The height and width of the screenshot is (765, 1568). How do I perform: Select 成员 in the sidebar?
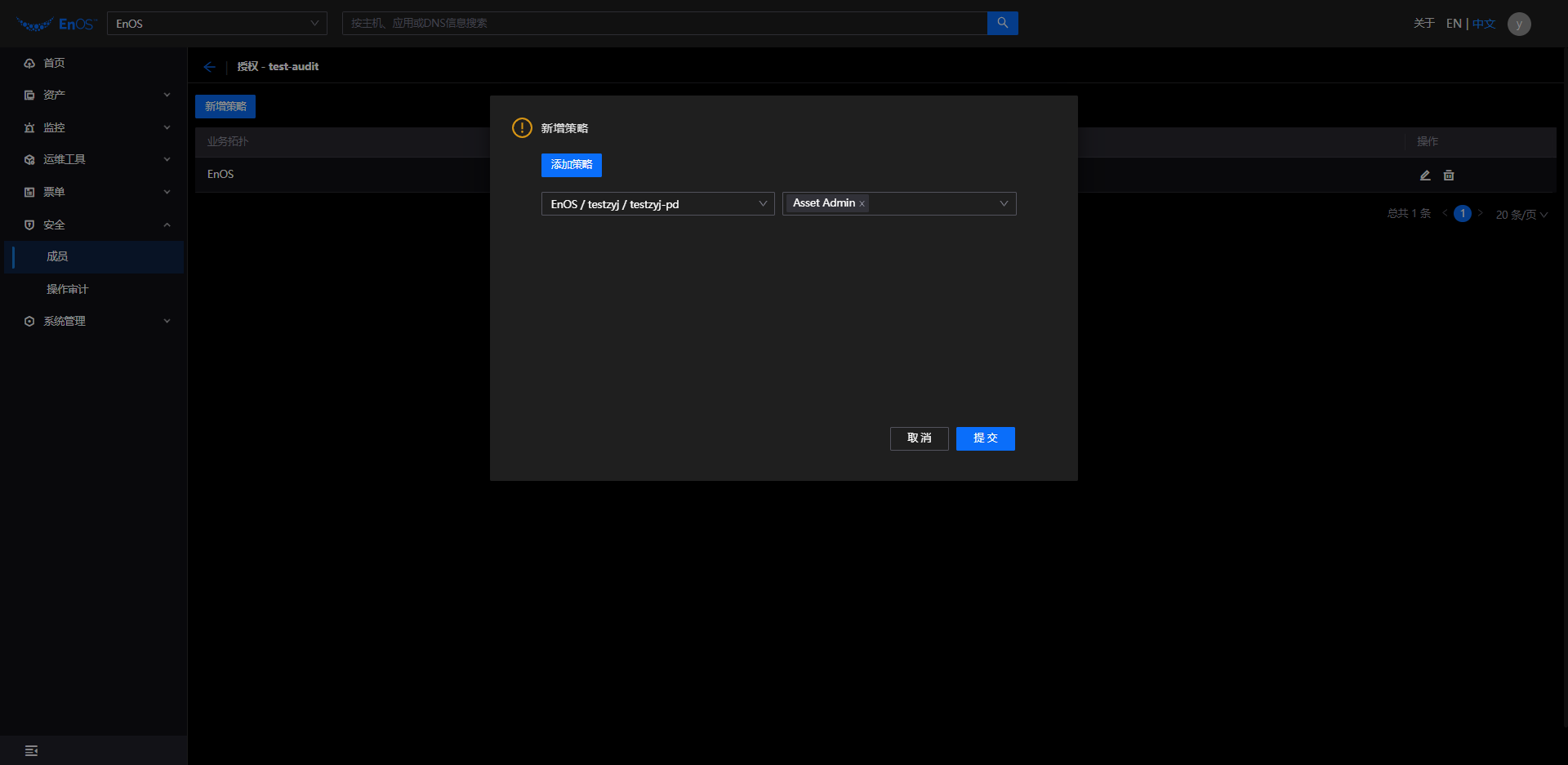click(x=94, y=256)
